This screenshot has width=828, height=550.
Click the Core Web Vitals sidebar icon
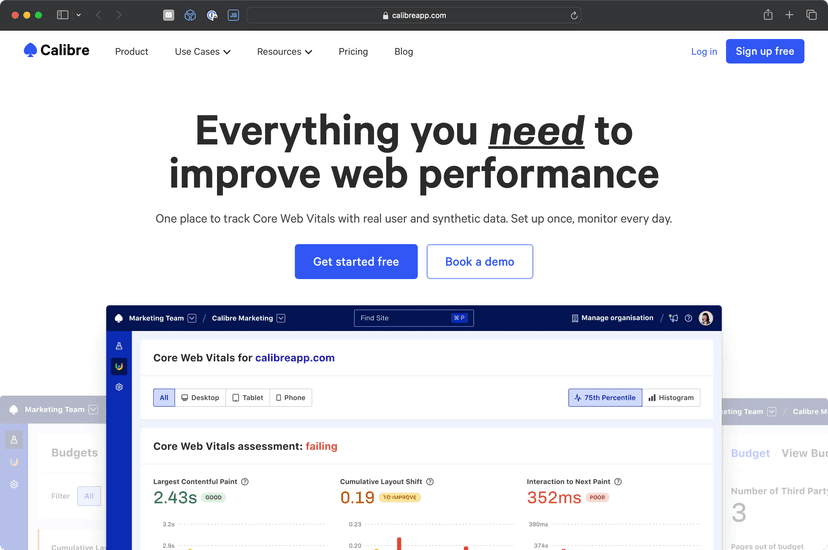pos(119,366)
